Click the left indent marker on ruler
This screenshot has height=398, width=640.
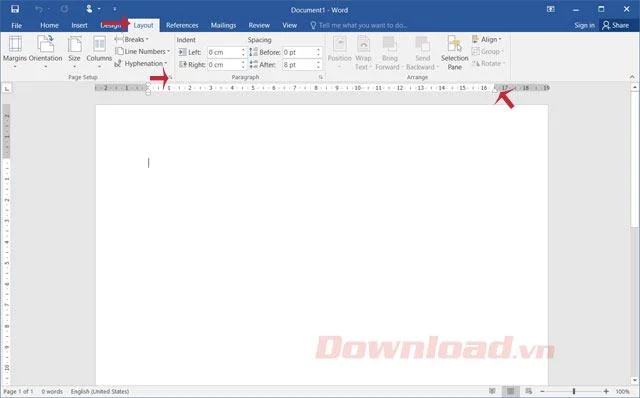tap(148, 93)
